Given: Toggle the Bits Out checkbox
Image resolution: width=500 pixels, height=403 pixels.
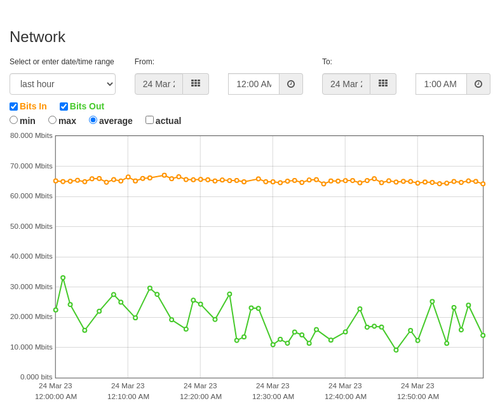Looking at the screenshot, I should pyautogui.click(x=64, y=106).
